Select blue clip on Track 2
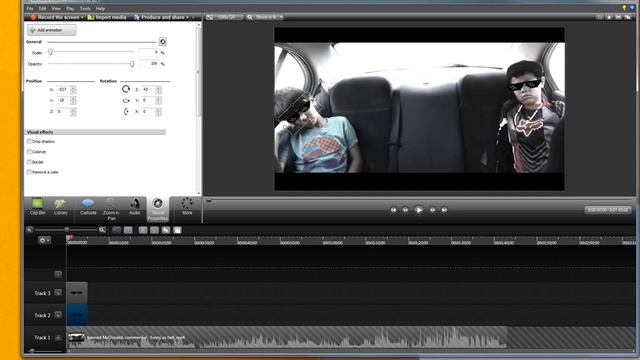Viewport: 640px width, 360px height. (77, 315)
